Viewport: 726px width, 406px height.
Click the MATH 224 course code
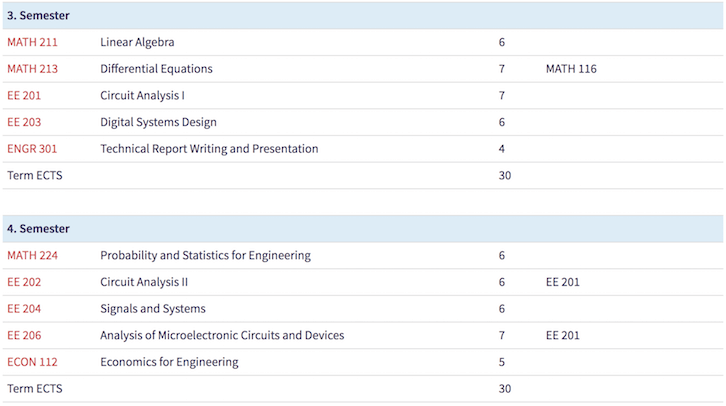pyautogui.click(x=32, y=255)
